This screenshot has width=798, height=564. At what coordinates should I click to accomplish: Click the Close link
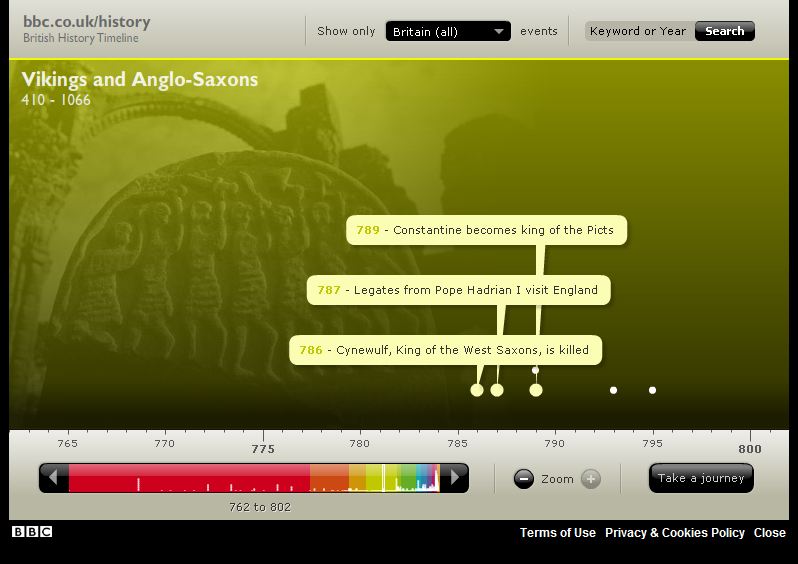770,532
